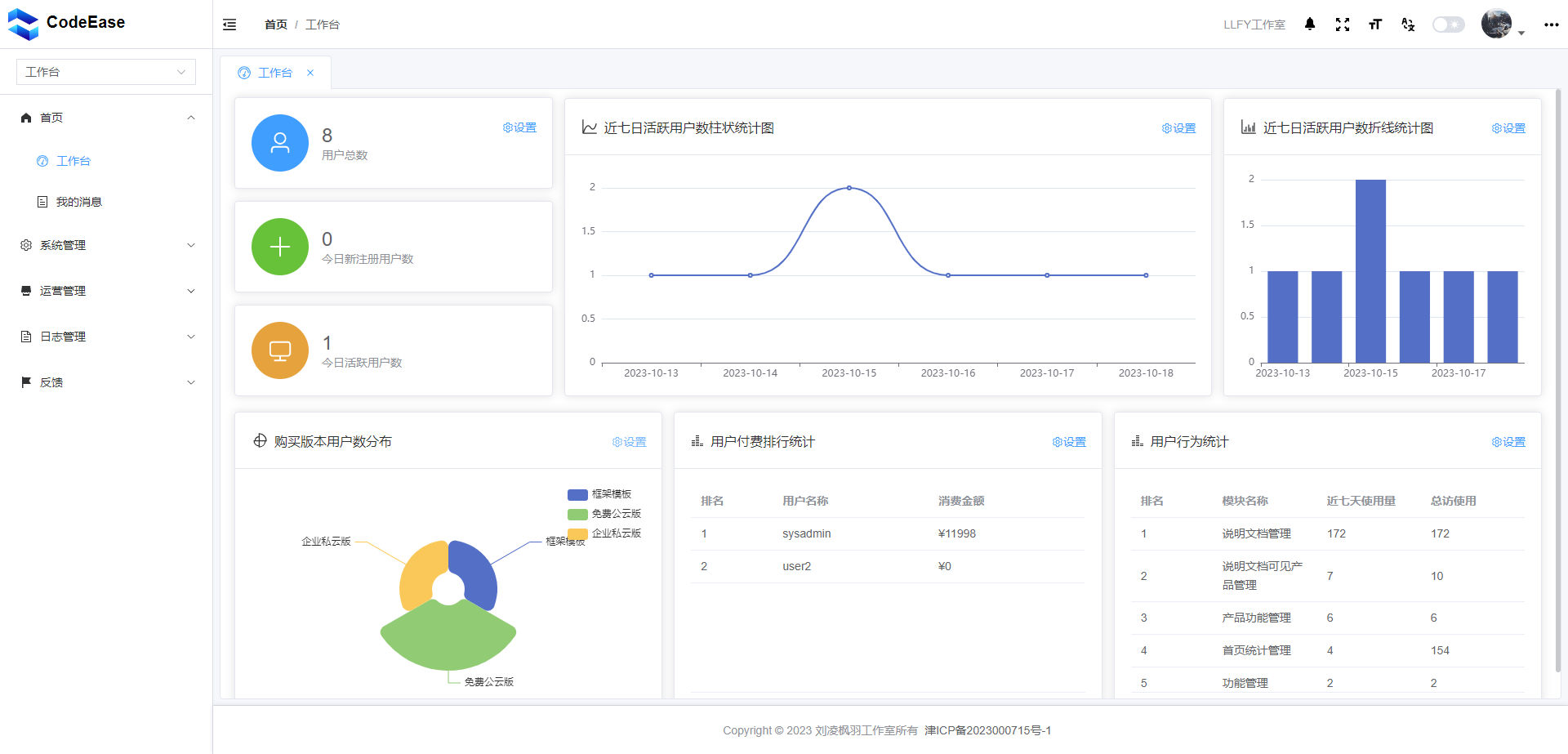Click the icon beside 购买版本用户数分布 title
1568x754 pixels.
(260, 441)
